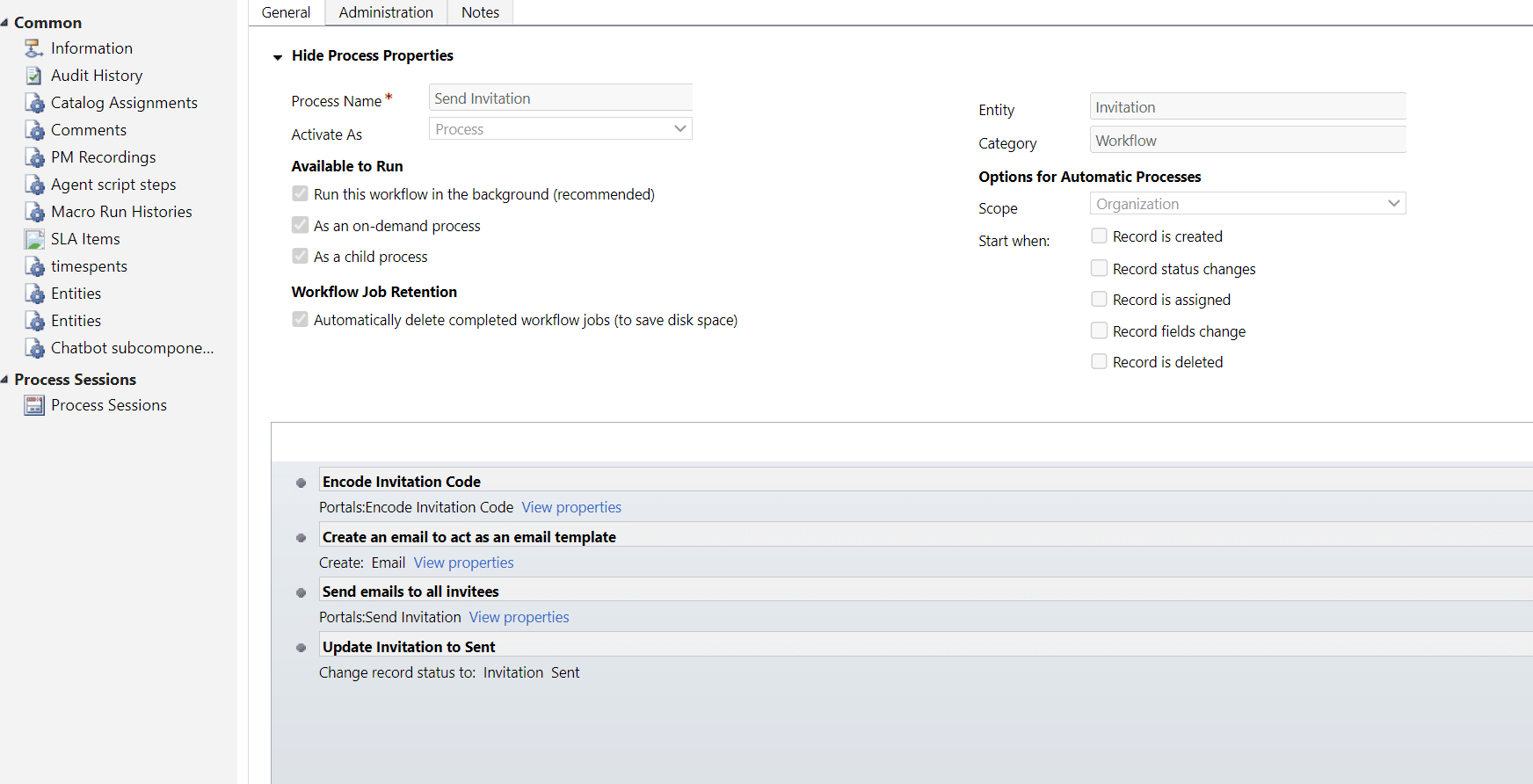Click the Catalog Assignments icon
Viewport: 1533px width, 784px height.
click(34, 103)
